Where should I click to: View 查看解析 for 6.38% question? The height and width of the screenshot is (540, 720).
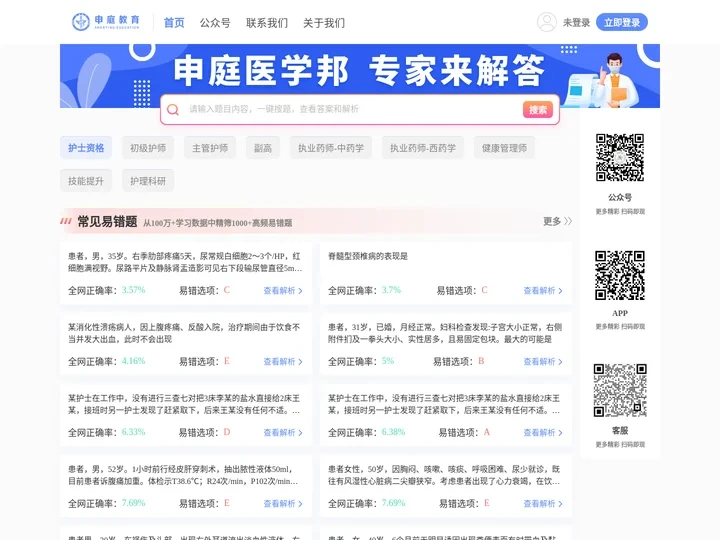[x=543, y=433]
